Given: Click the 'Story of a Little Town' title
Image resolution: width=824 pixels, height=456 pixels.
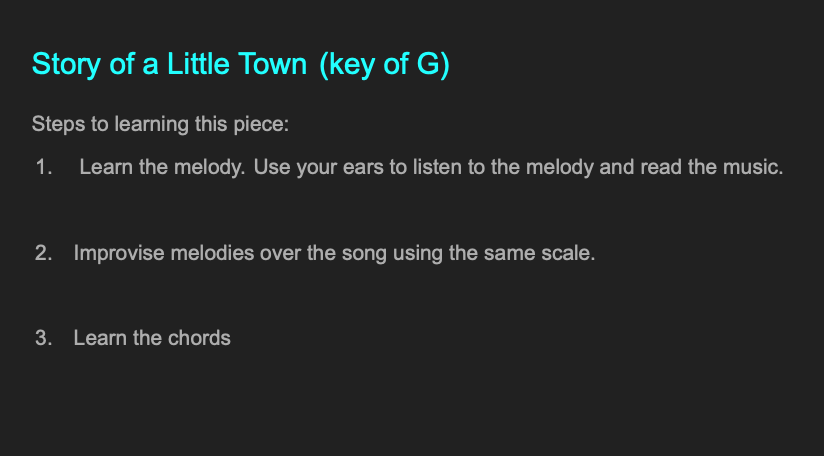Looking at the screenshot, I should pos(169,65).
